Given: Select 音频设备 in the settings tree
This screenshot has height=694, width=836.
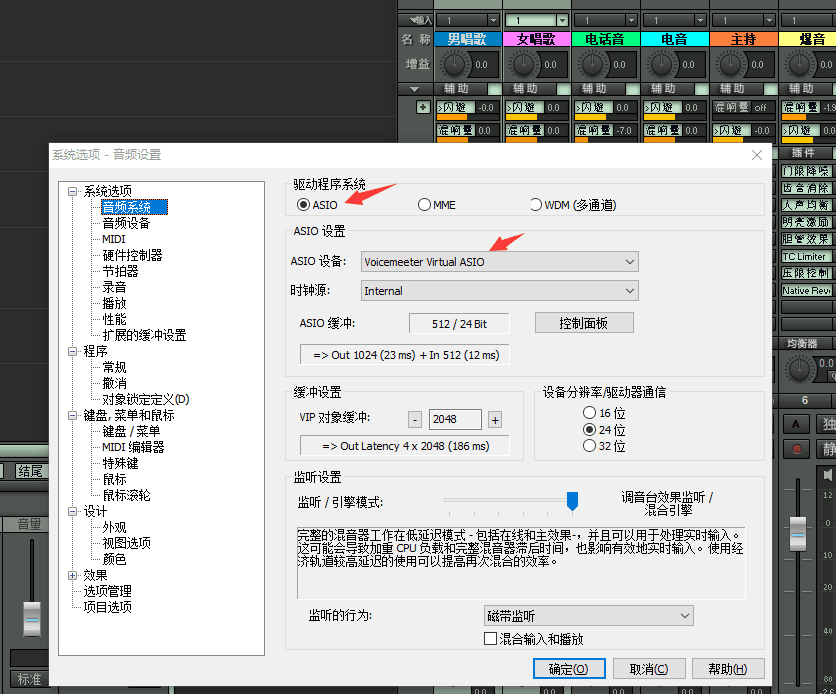Looking at the screenshot, I should 126,223.
